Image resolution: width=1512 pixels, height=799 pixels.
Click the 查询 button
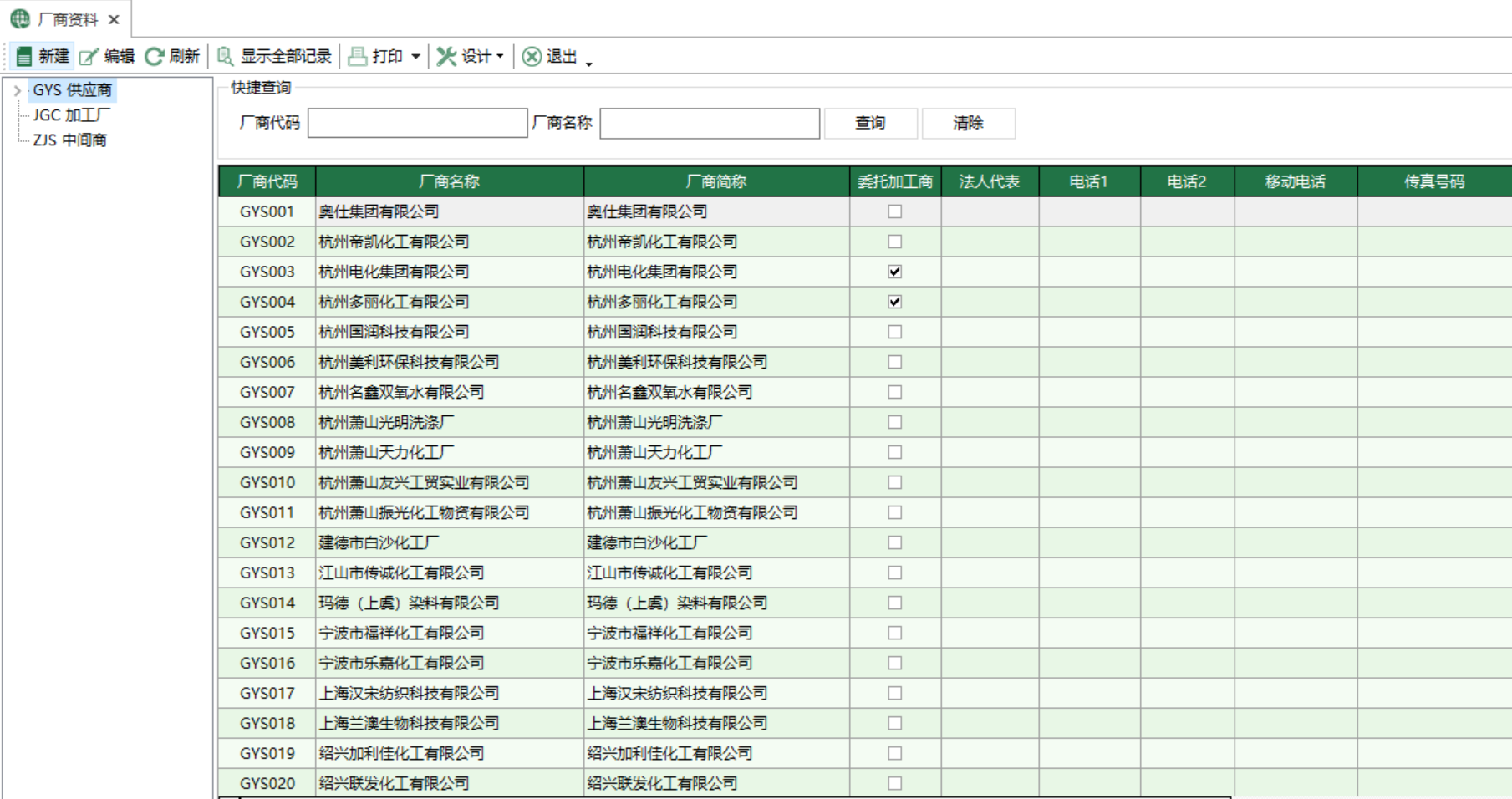[870, 123]
